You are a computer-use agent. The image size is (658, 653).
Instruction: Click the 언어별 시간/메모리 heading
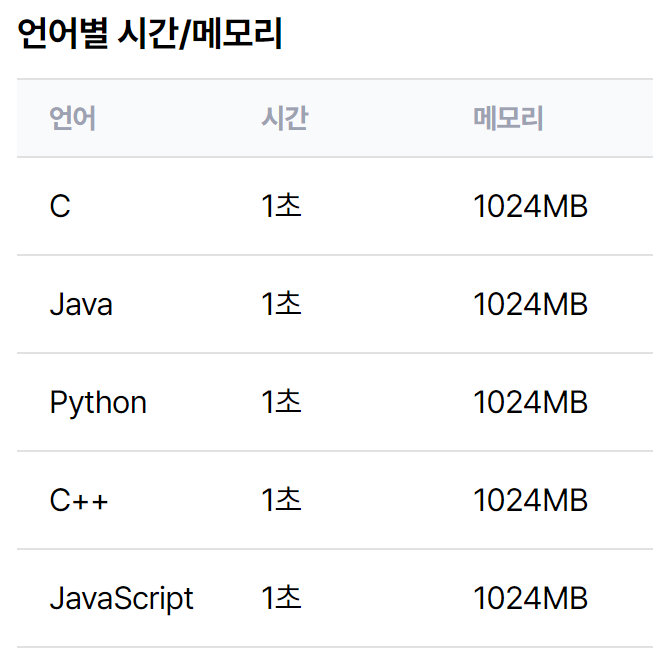tap(150, 34)
